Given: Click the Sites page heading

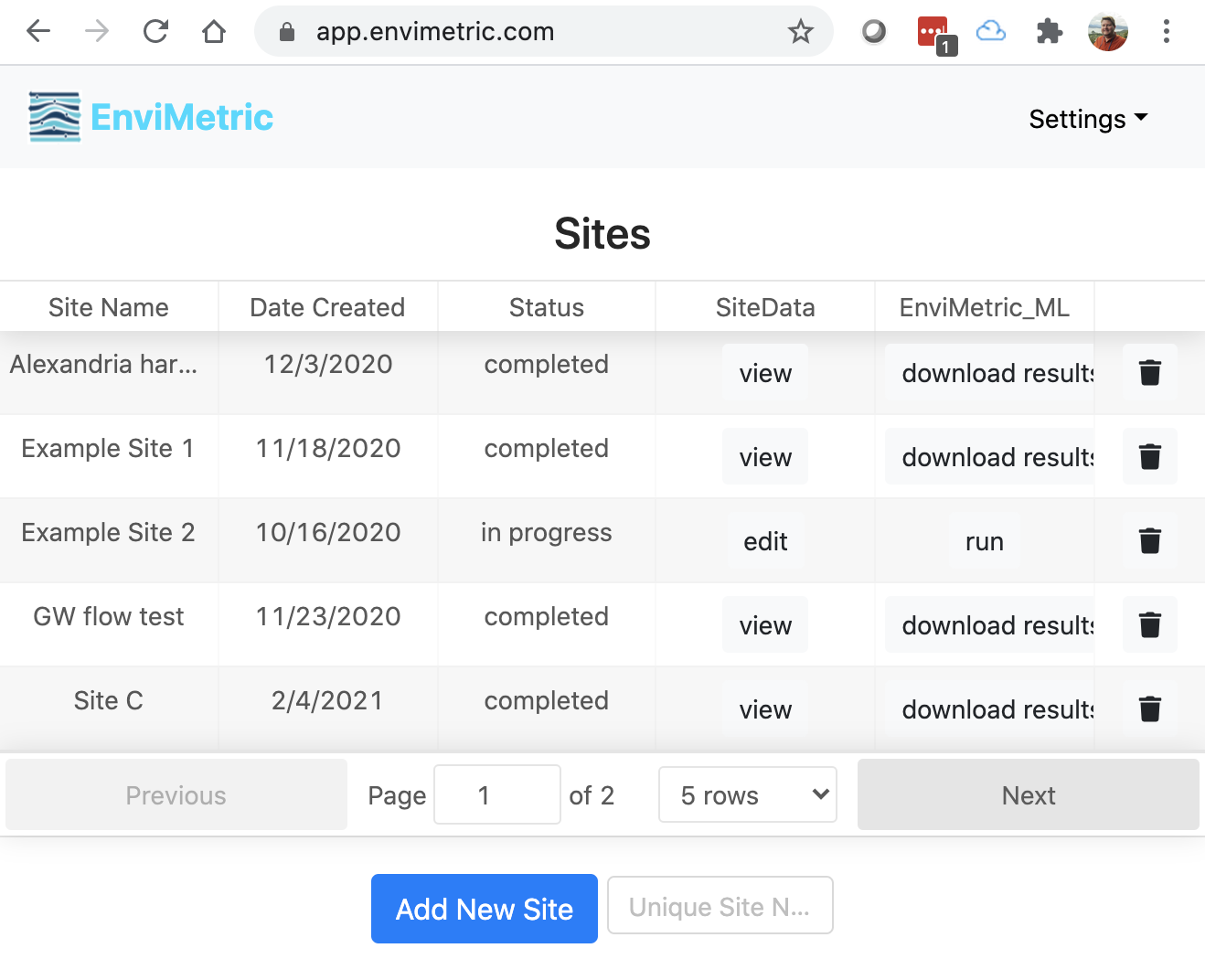Looking at the screenshot, I should [602, 233].
